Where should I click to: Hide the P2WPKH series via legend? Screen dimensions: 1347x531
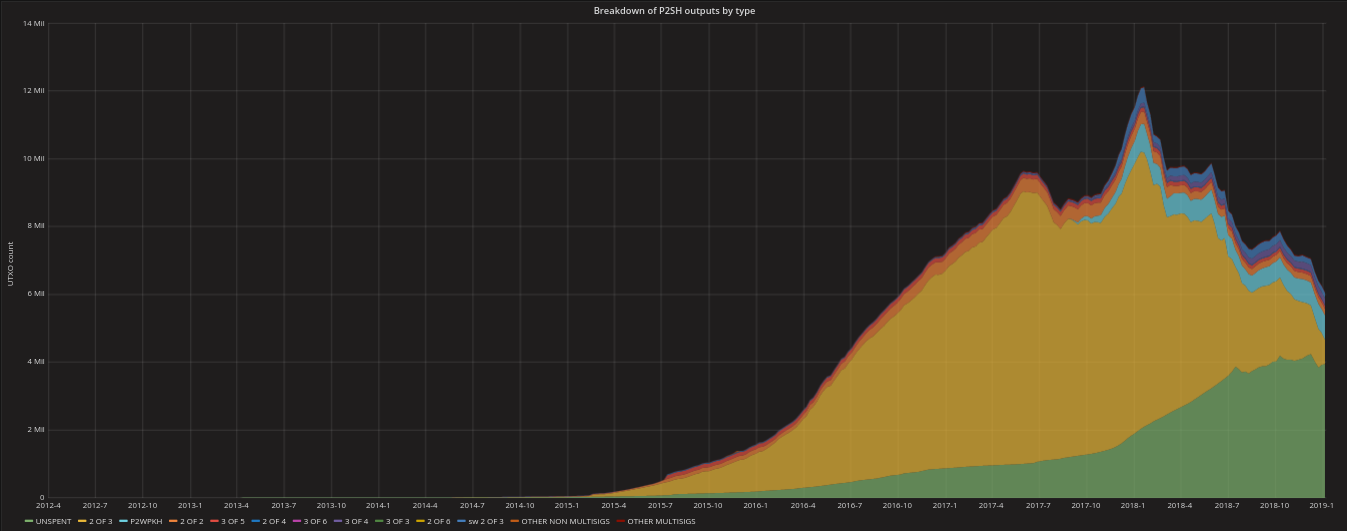(x=147, y=521)
